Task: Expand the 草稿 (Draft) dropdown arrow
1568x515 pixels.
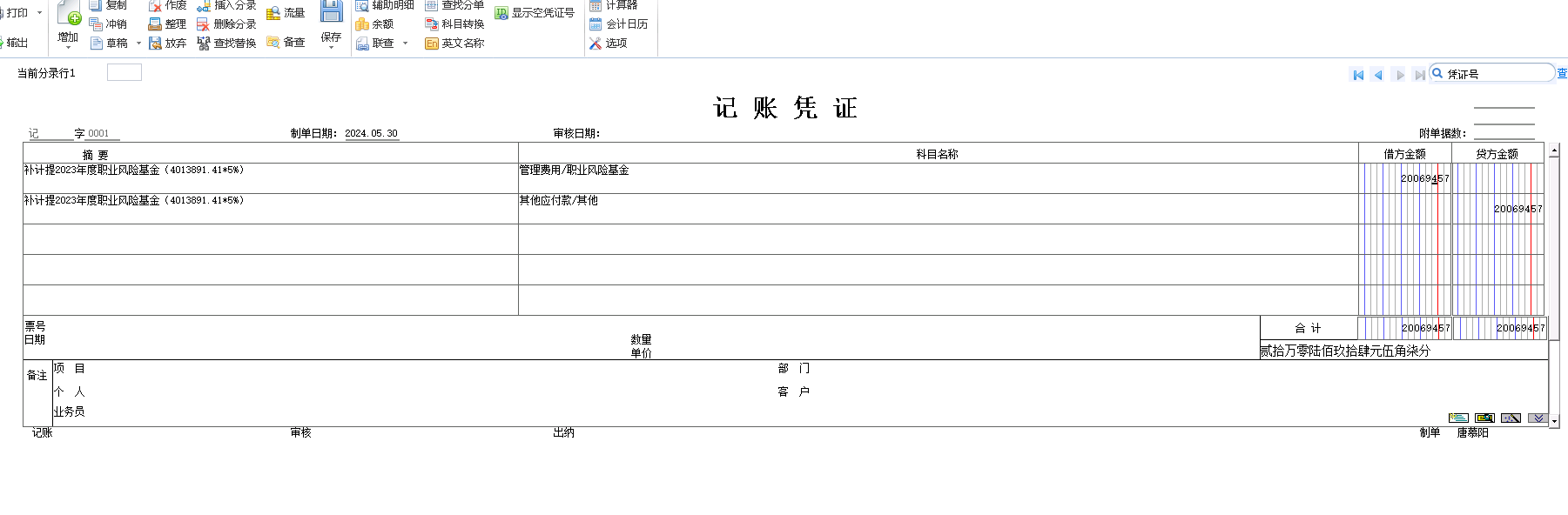Action: click(x=138, y=43)
